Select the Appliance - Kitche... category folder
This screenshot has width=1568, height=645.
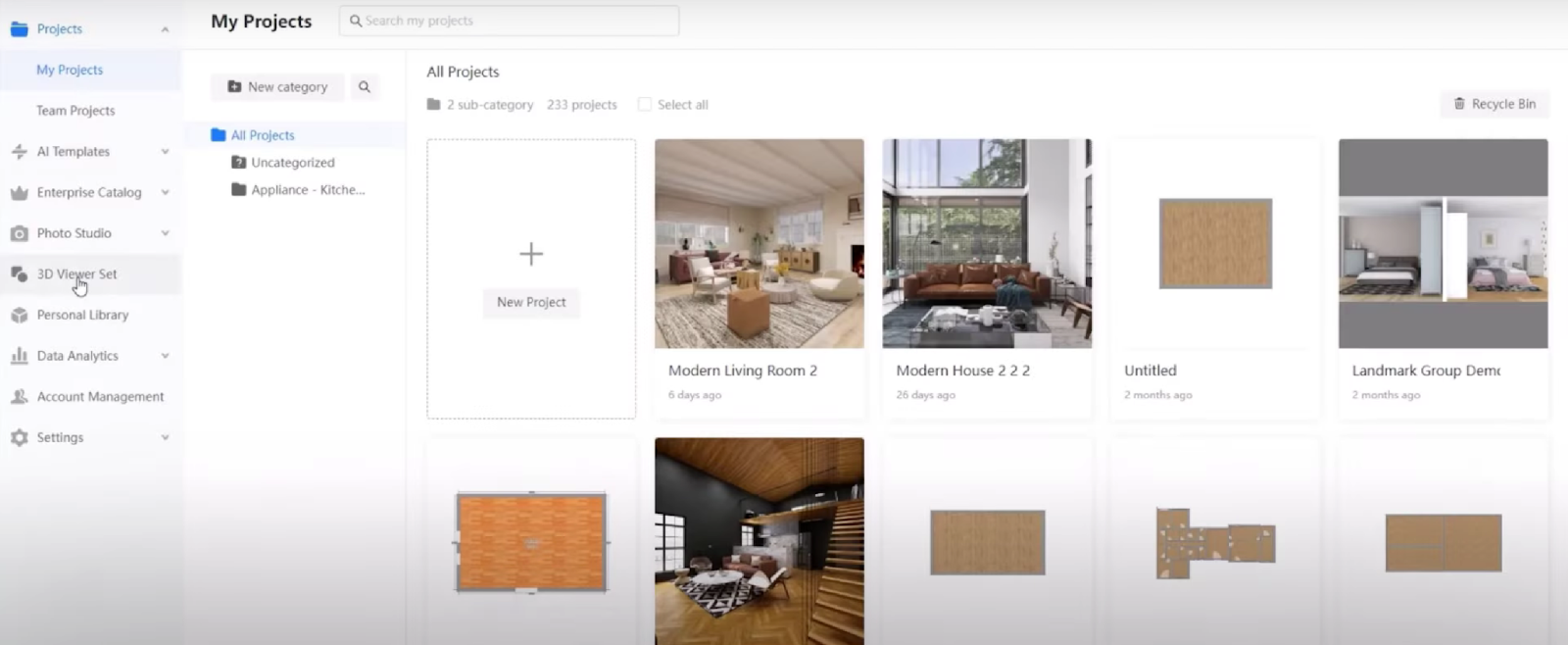coord(307,190)
